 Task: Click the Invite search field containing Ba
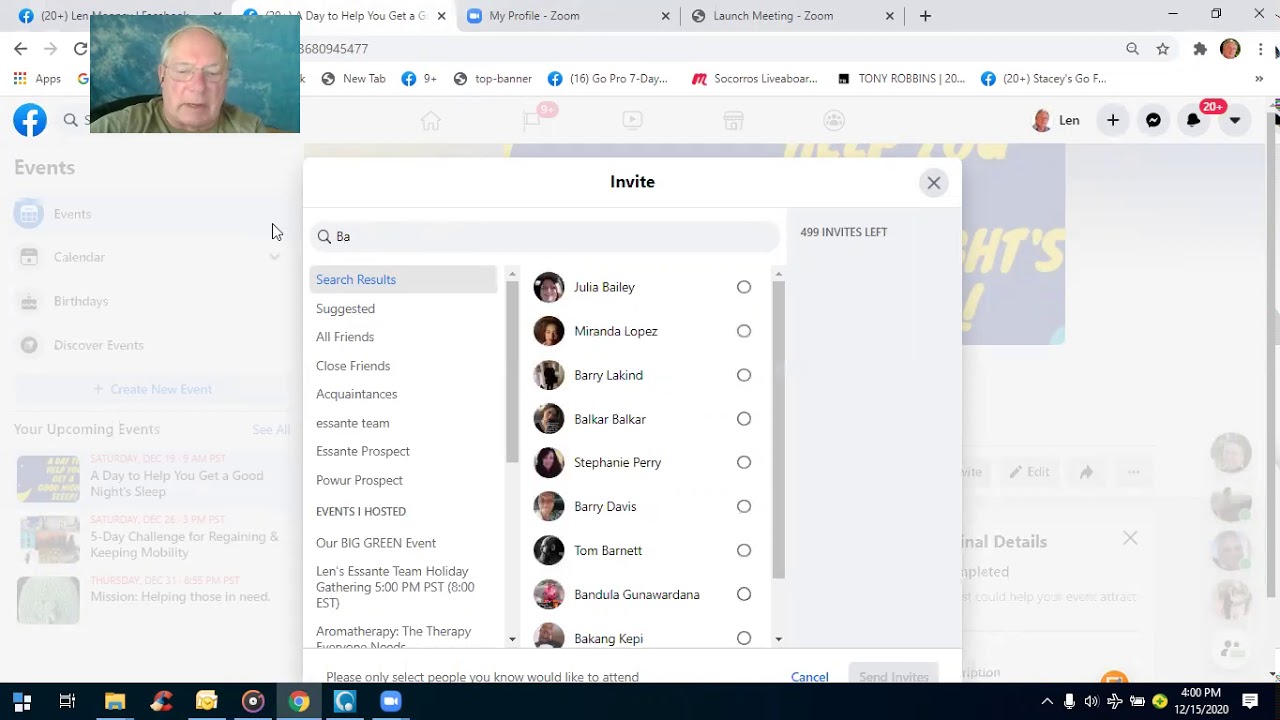tap(545, 236)
